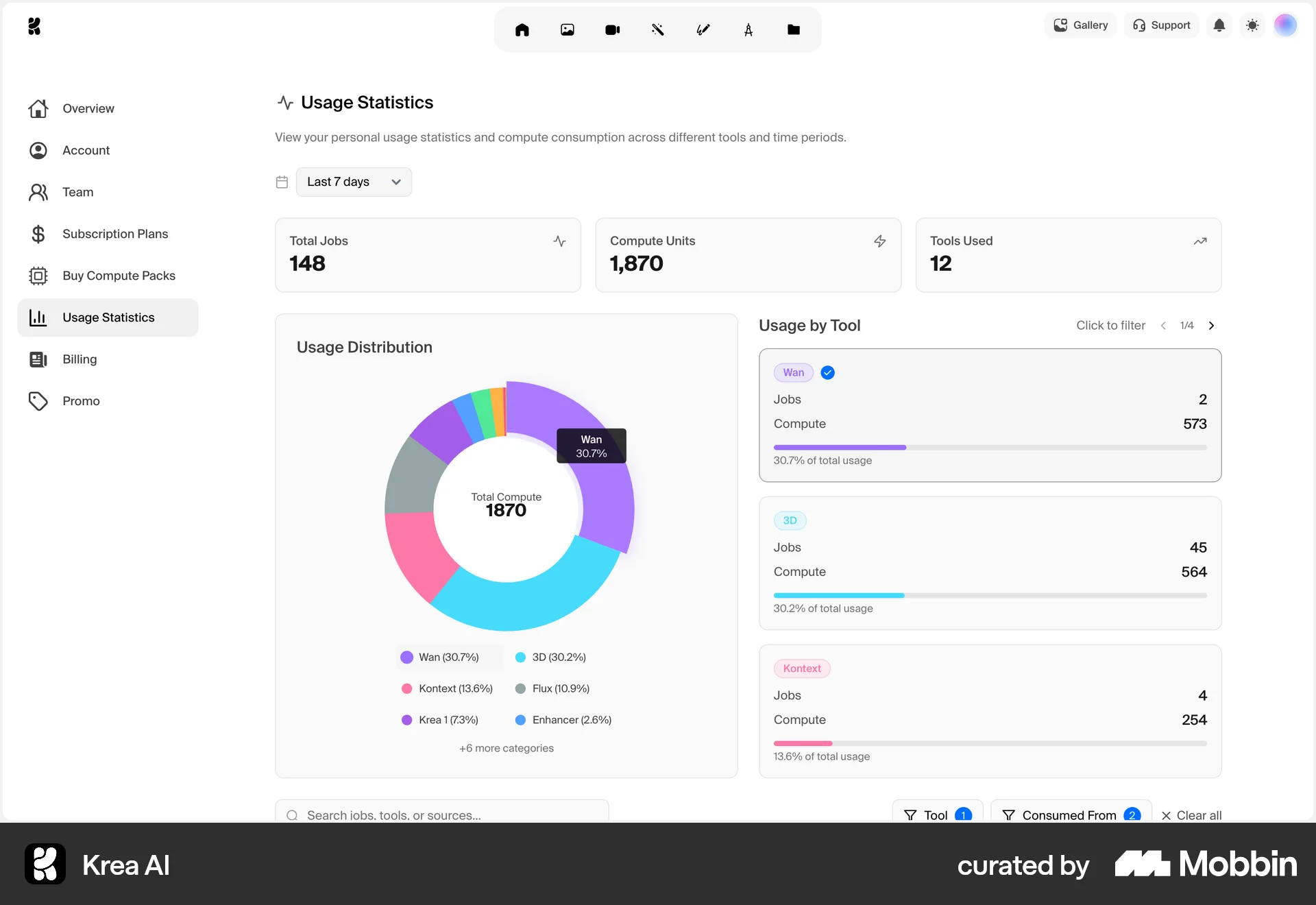Click the Kontext pink donut chart segment
Viewport: 1316px width, 905px height.
[x=417, y=553]
